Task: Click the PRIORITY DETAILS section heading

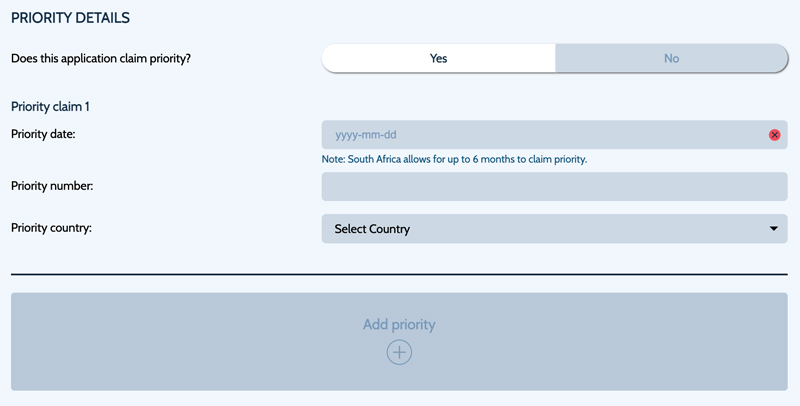Action: tap(70, 18)
